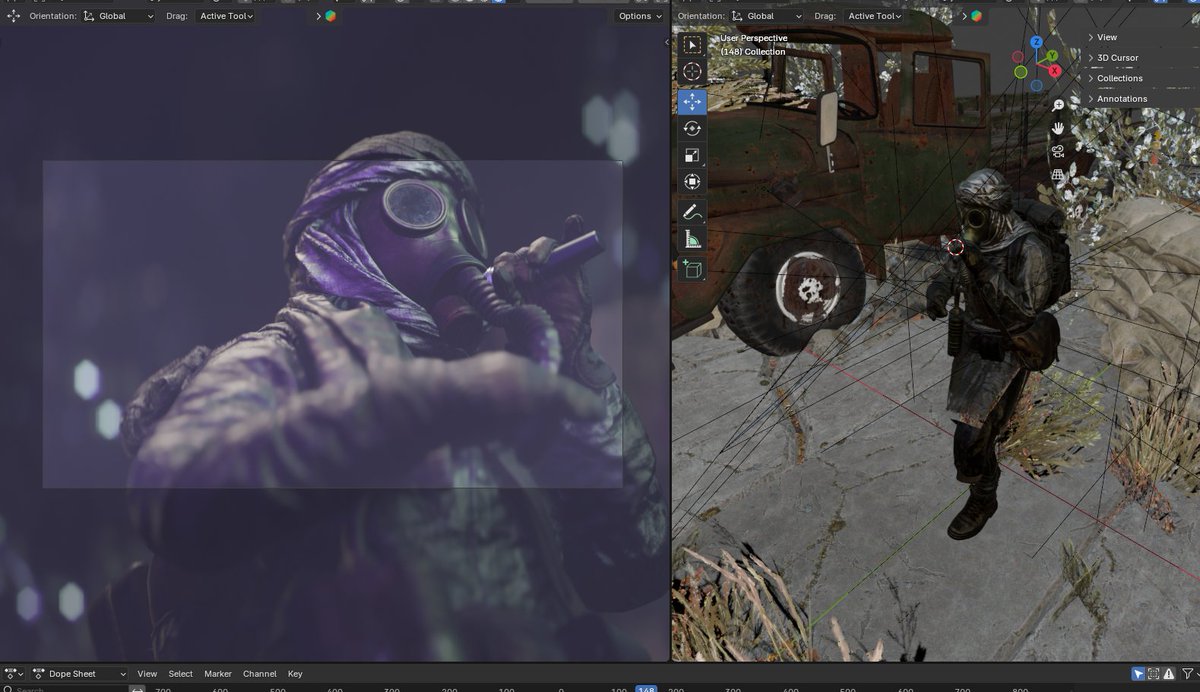
Task: Open the Dope Sheet mode dropdown
Action: 79,674
